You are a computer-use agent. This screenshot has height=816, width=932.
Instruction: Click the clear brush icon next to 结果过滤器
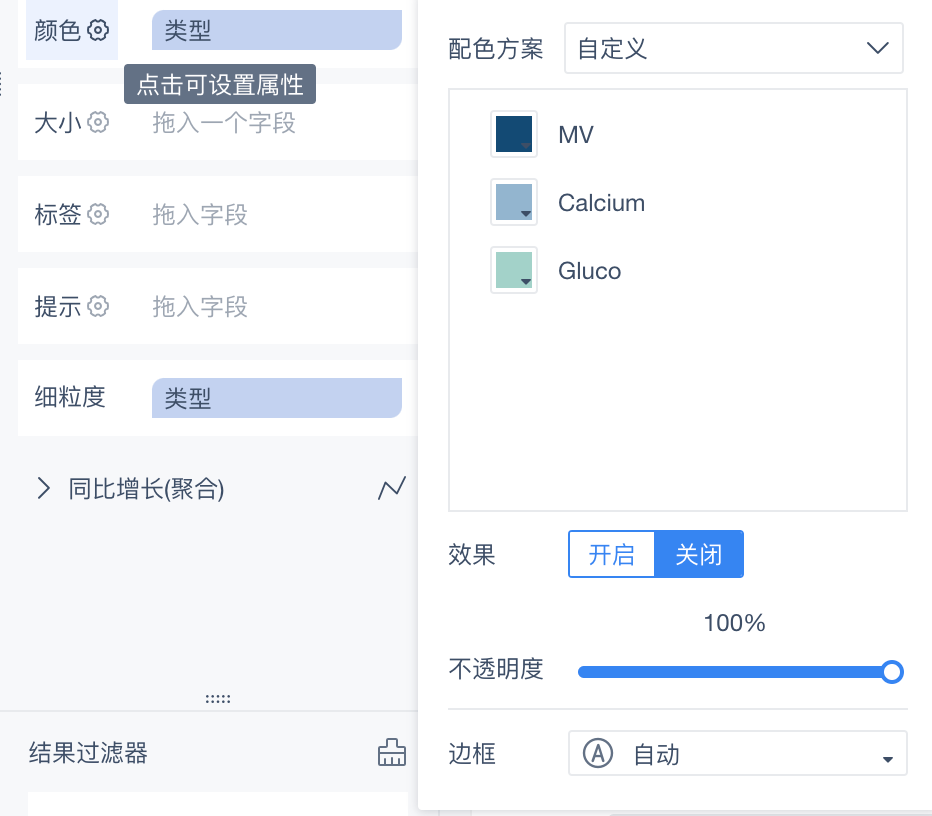tap(392, 752)
